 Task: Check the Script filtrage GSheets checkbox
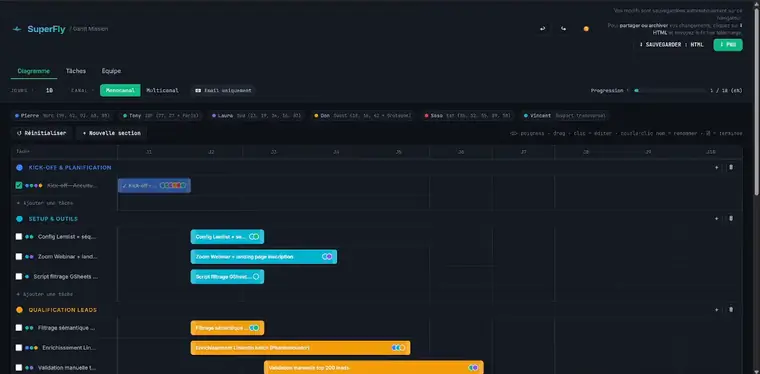(19, 277)
